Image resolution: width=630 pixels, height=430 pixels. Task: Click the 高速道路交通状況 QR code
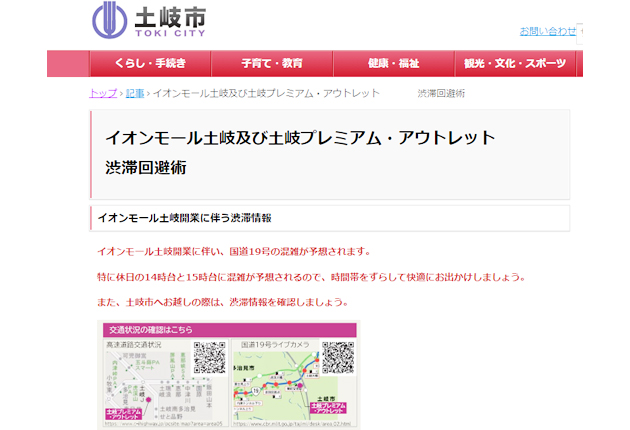click(209, 358)
